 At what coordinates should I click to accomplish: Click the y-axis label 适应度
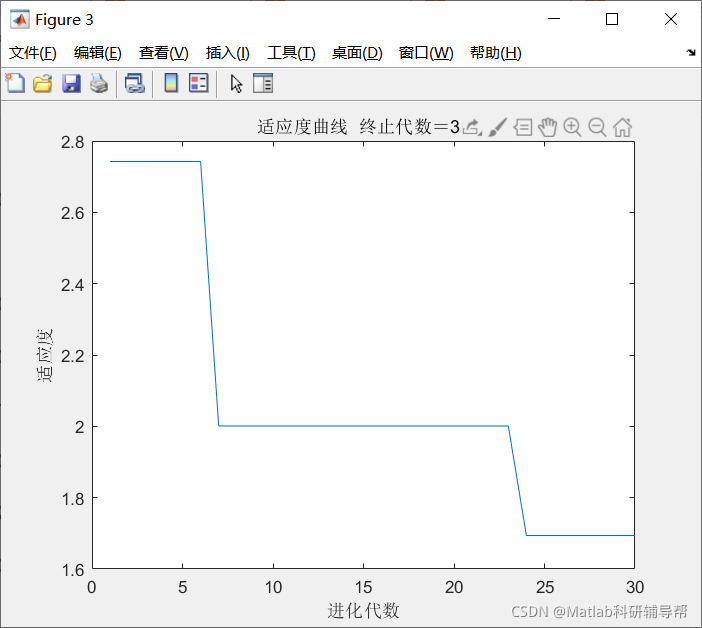click(44, 355)
